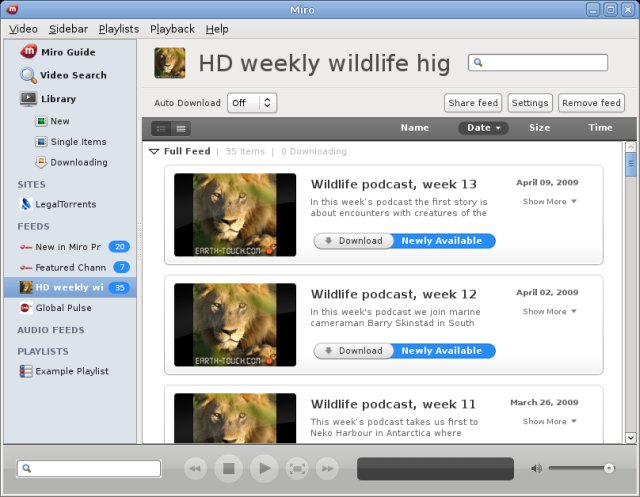Sort by Name column
The image size is (640, 497).
pyautogui.click(x=414, y=128)
